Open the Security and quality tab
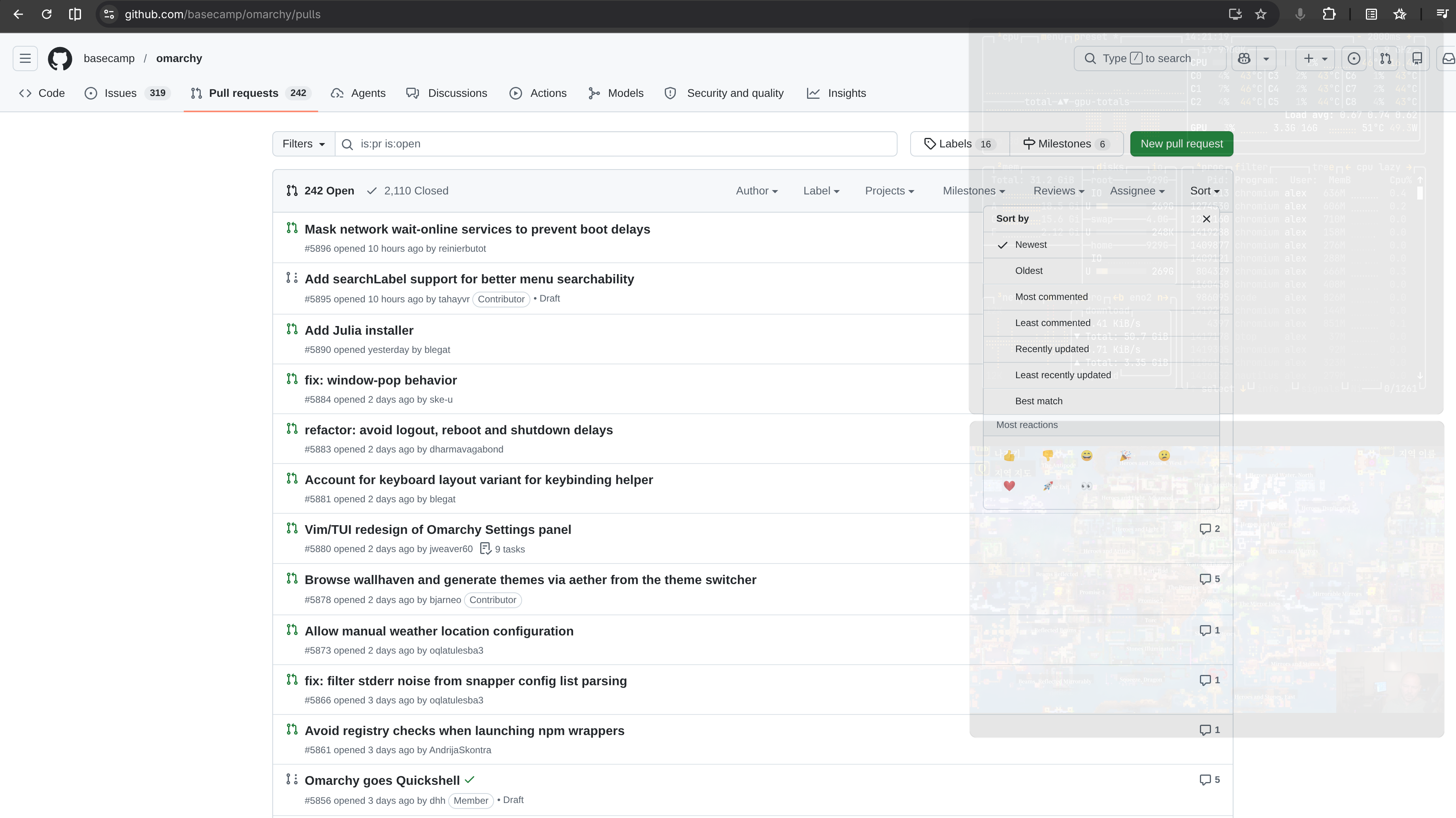This screenshot has height=818, width=1456. coord(724,93)
